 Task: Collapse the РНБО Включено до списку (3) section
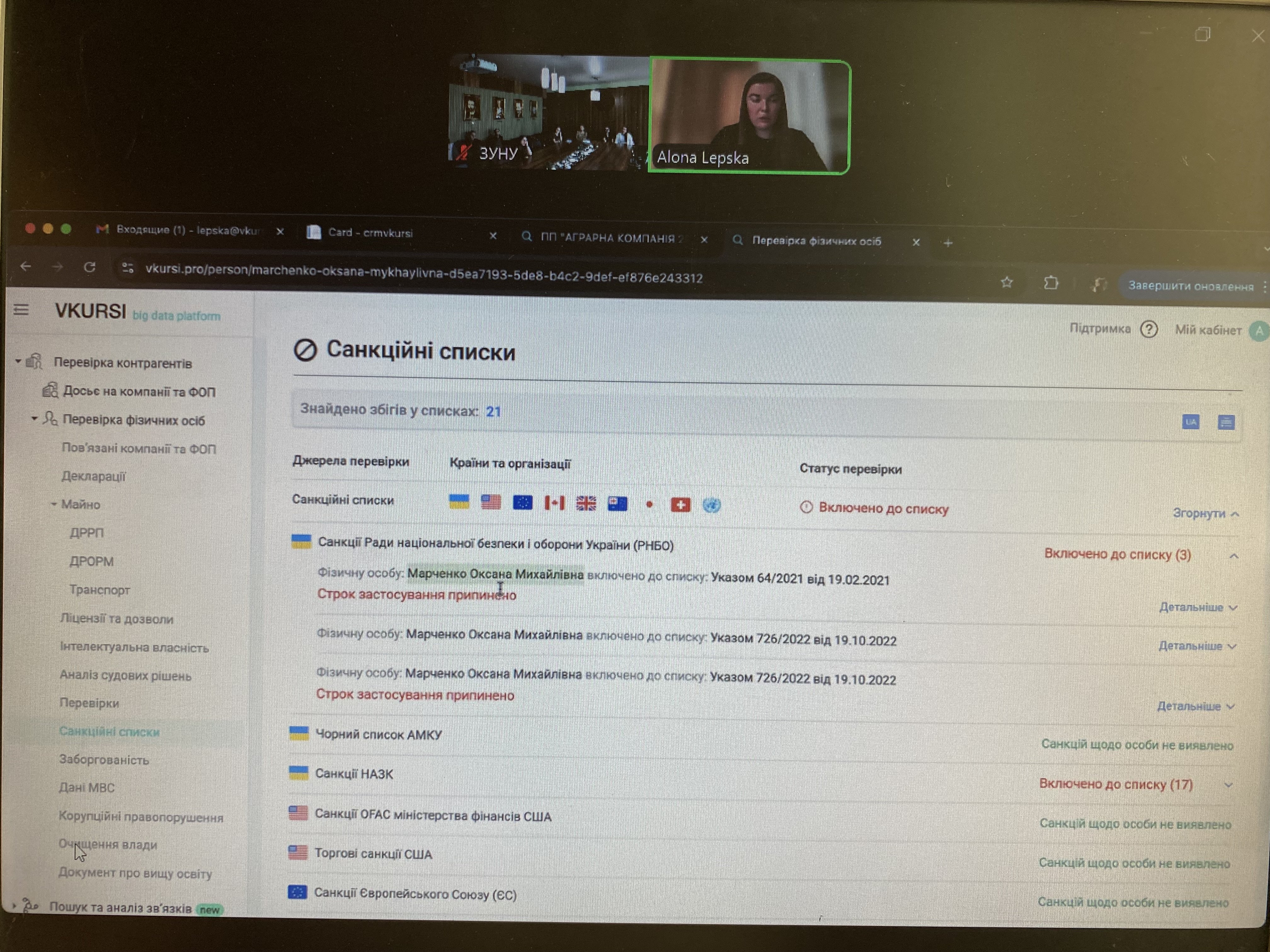pyautogui.click(x=1234, y=555)
